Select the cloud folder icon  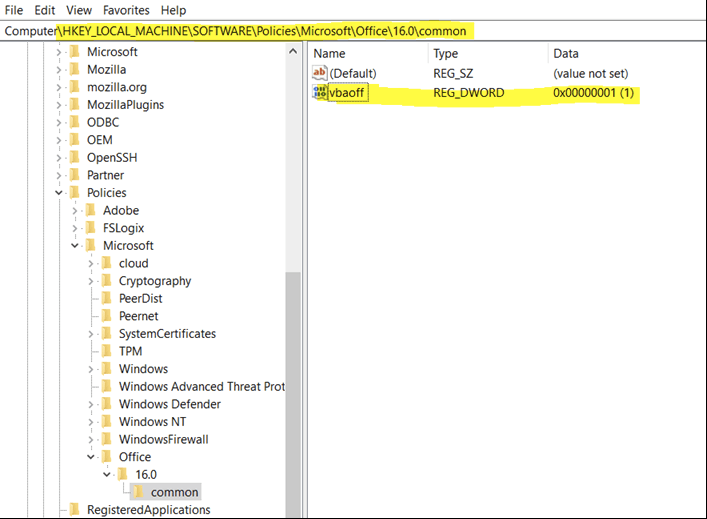click(x=107, y=263)
